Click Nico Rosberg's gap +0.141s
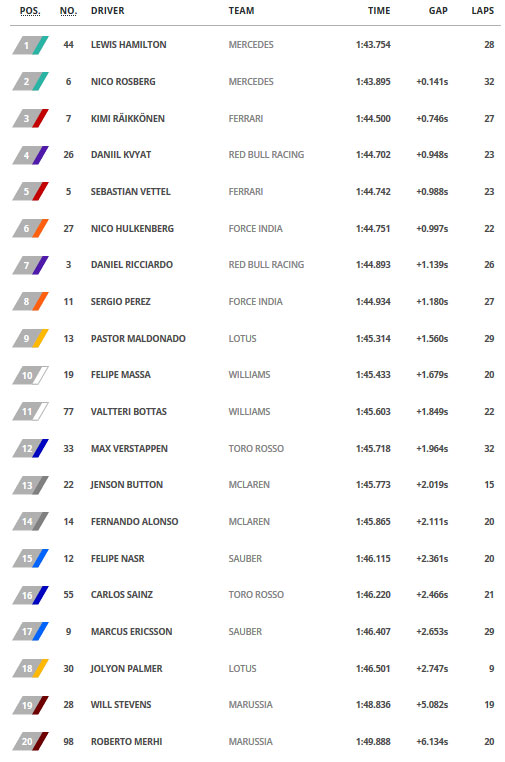 (x=432, y=82)
